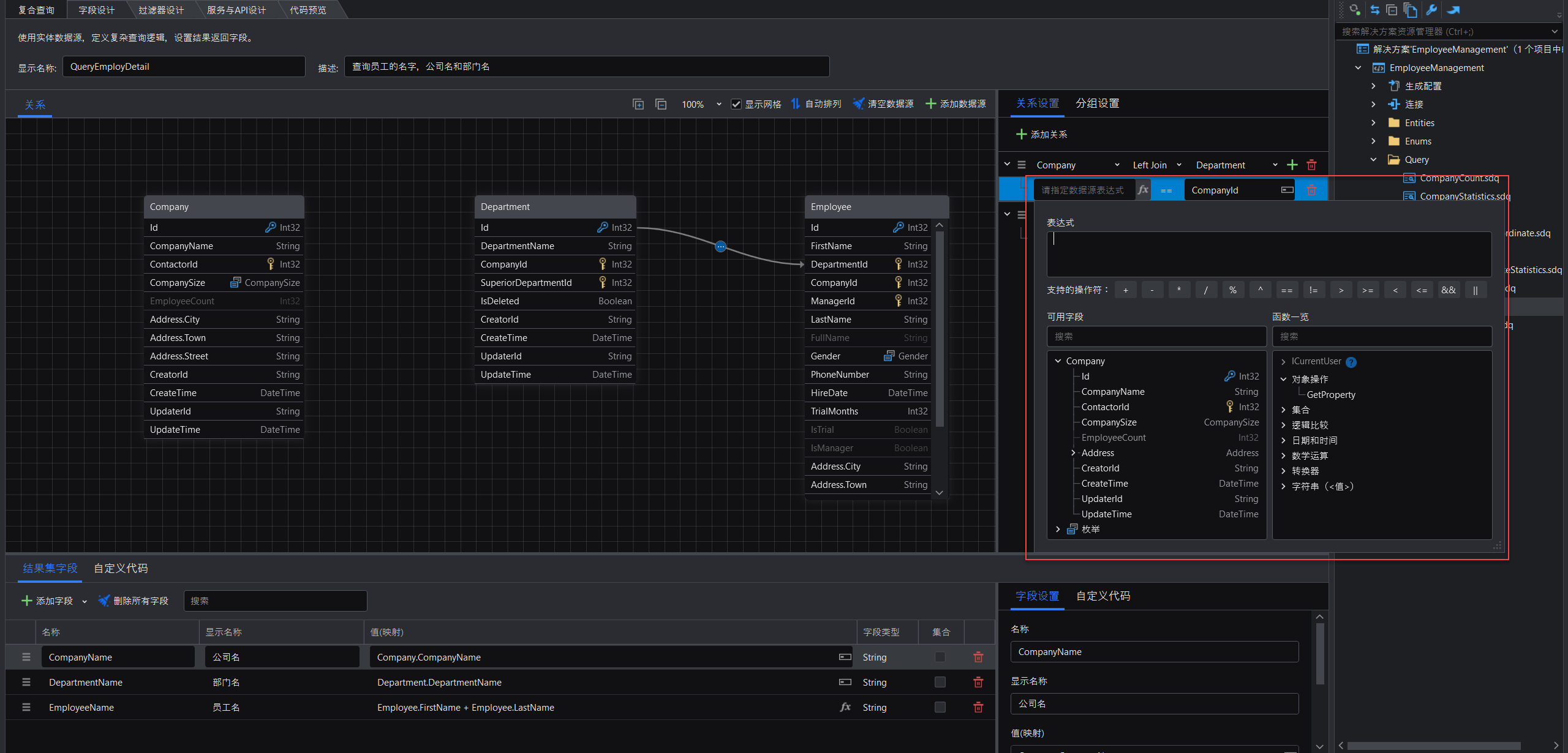Click the field settings panel vertical scrollbar
1568x753 pixels.
click(1320, 653)
